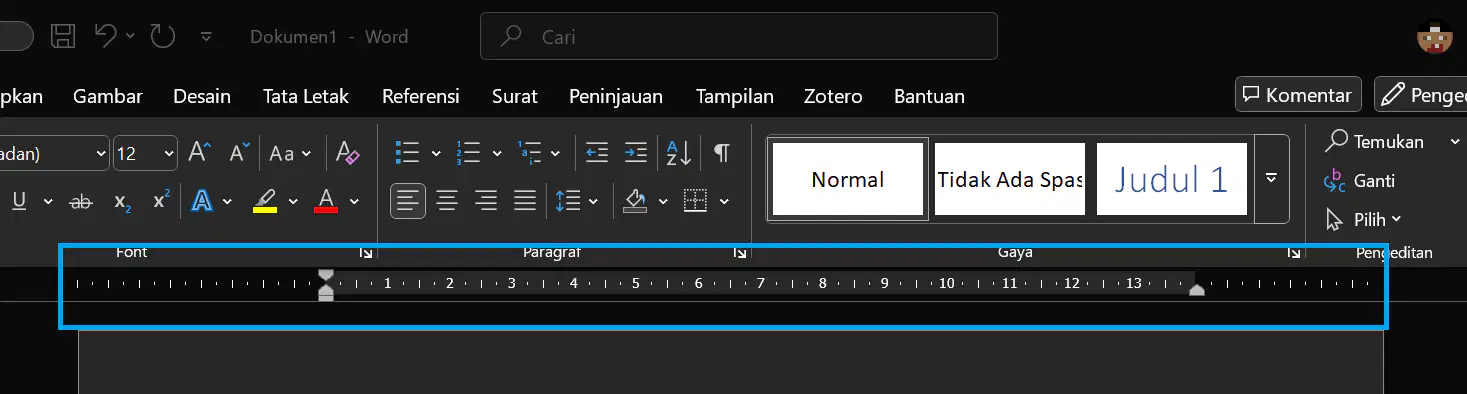This screenshot has width=1467, height=394.
Task: Open the Change Case Aa menu
Action: (290, 153)
